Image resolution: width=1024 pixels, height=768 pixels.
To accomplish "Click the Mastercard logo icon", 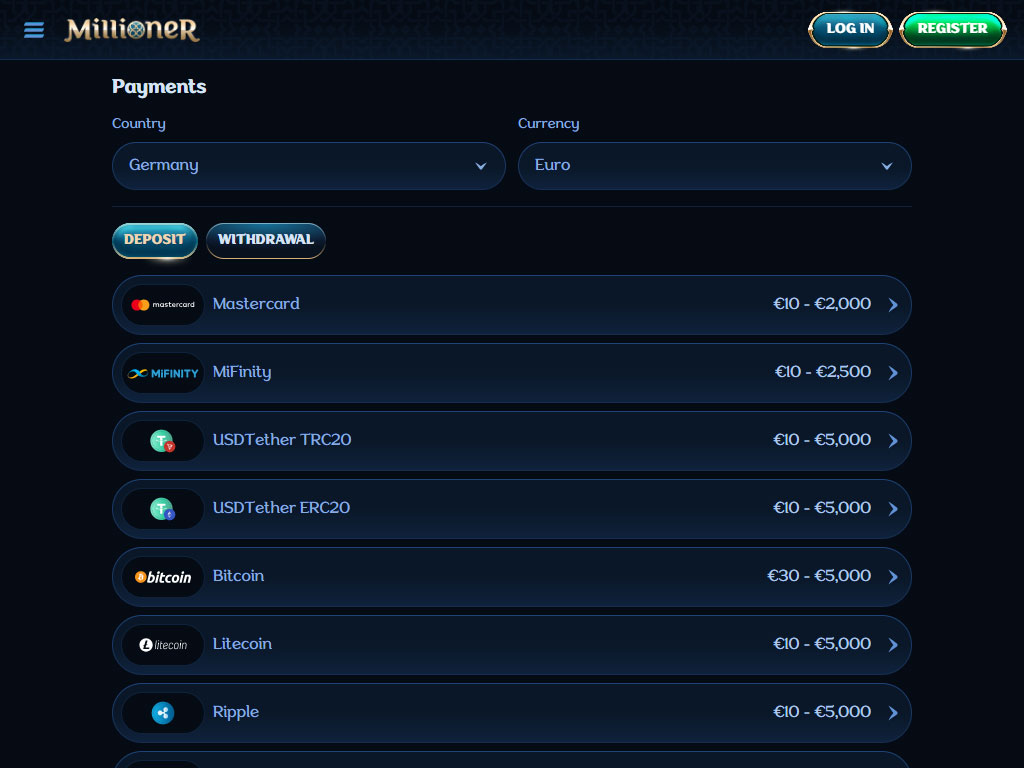I will (163, 305).
